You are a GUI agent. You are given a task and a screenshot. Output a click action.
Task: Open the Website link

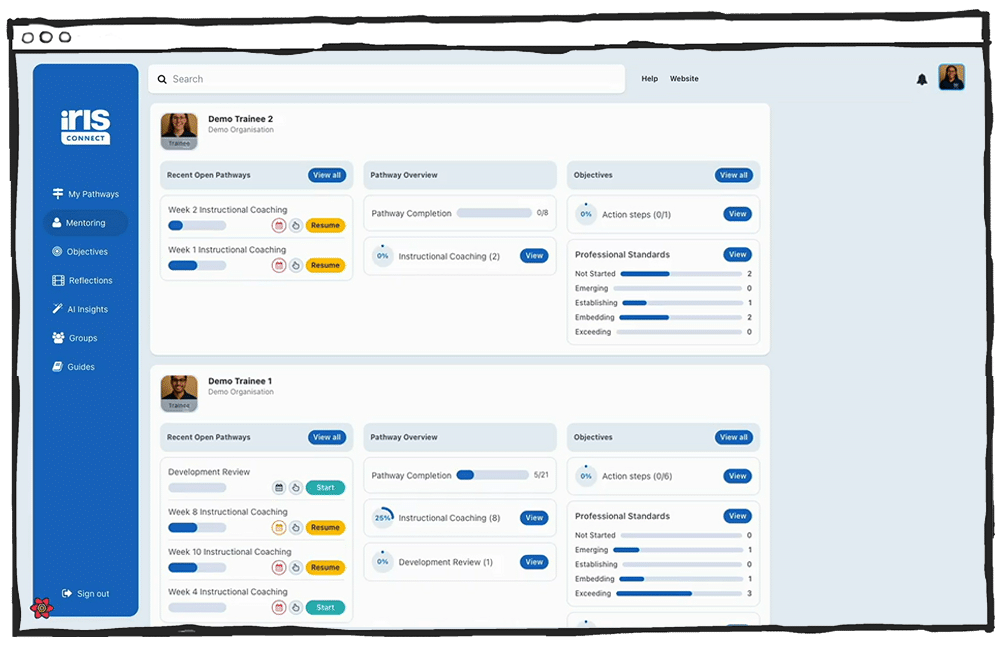684,78
